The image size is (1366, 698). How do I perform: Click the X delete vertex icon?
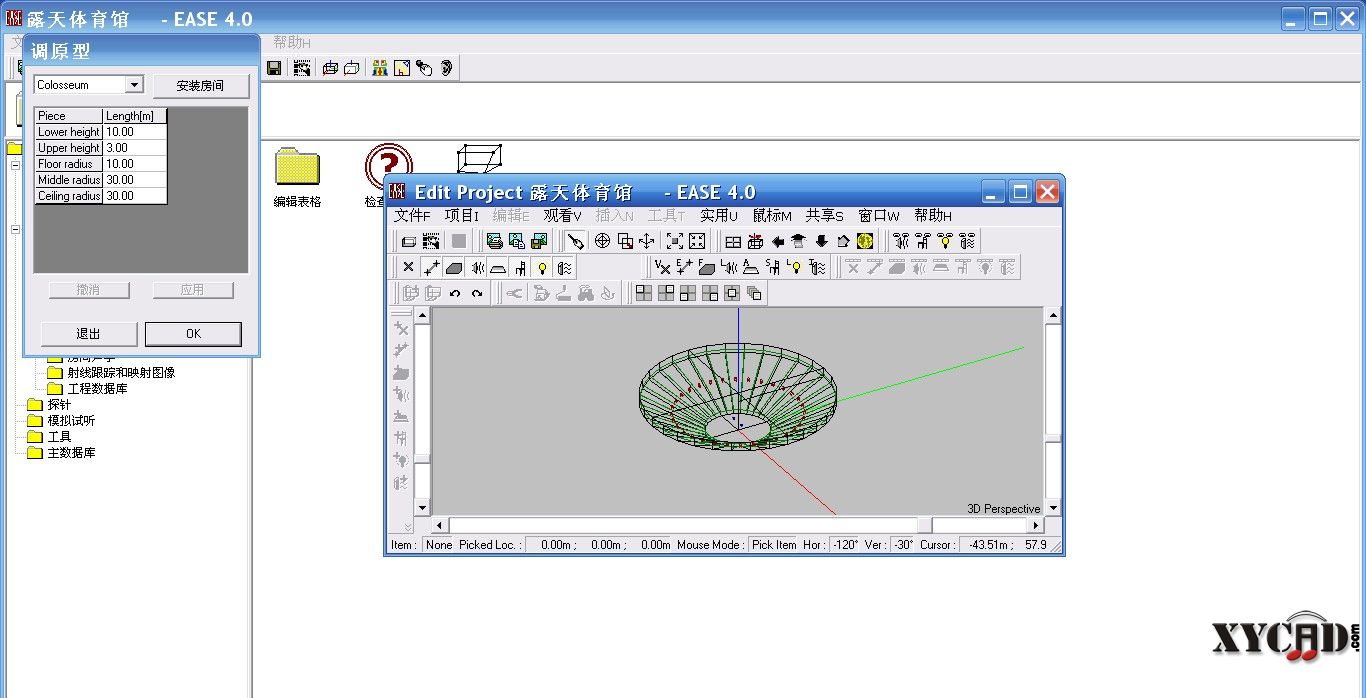pos(408,267)
